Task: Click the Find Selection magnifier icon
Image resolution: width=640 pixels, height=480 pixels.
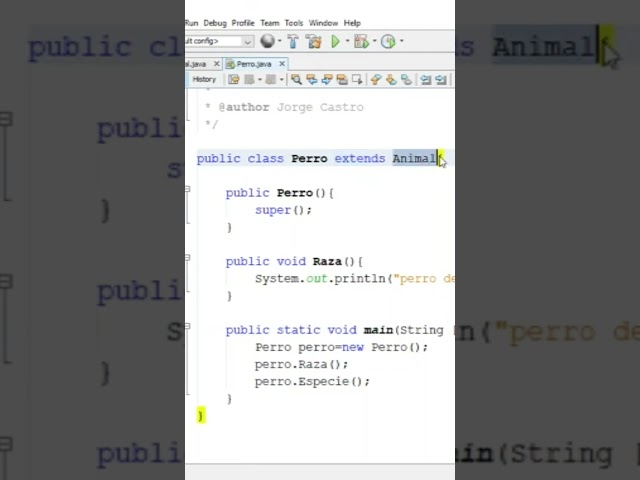Action: (x=296, y=80)
